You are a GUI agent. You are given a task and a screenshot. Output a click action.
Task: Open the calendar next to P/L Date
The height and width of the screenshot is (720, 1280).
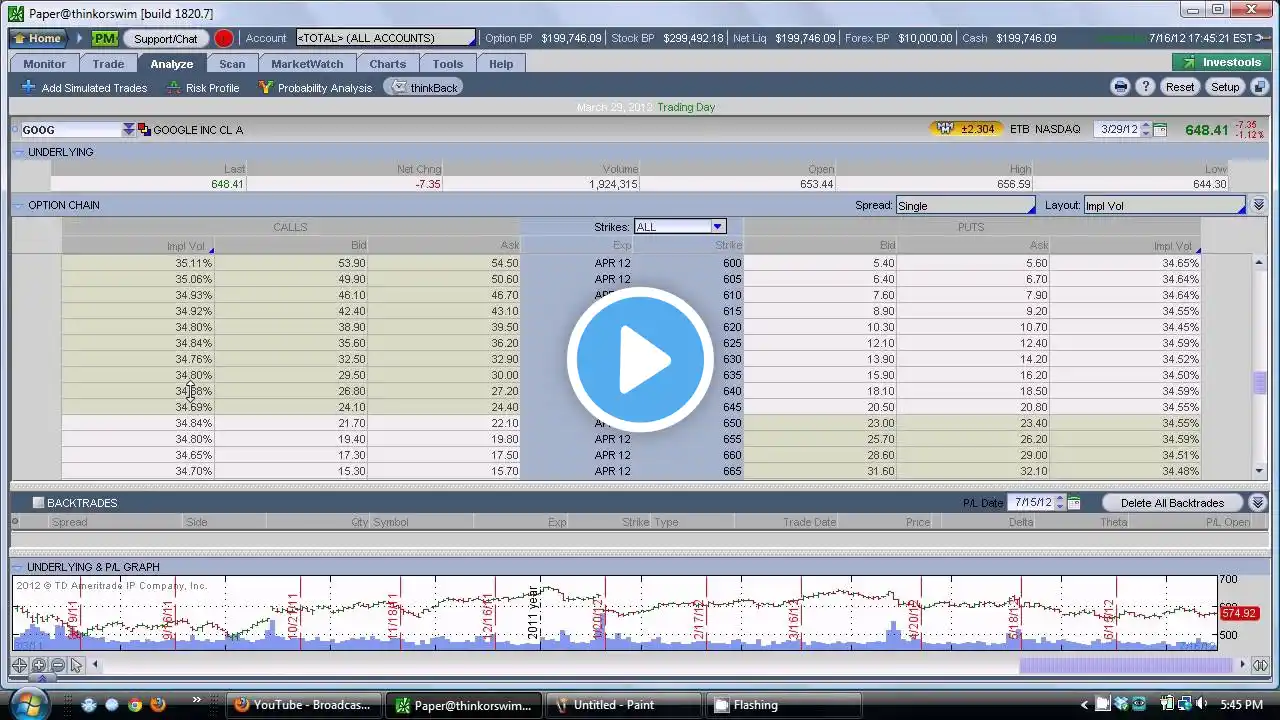pos(1074,503)
